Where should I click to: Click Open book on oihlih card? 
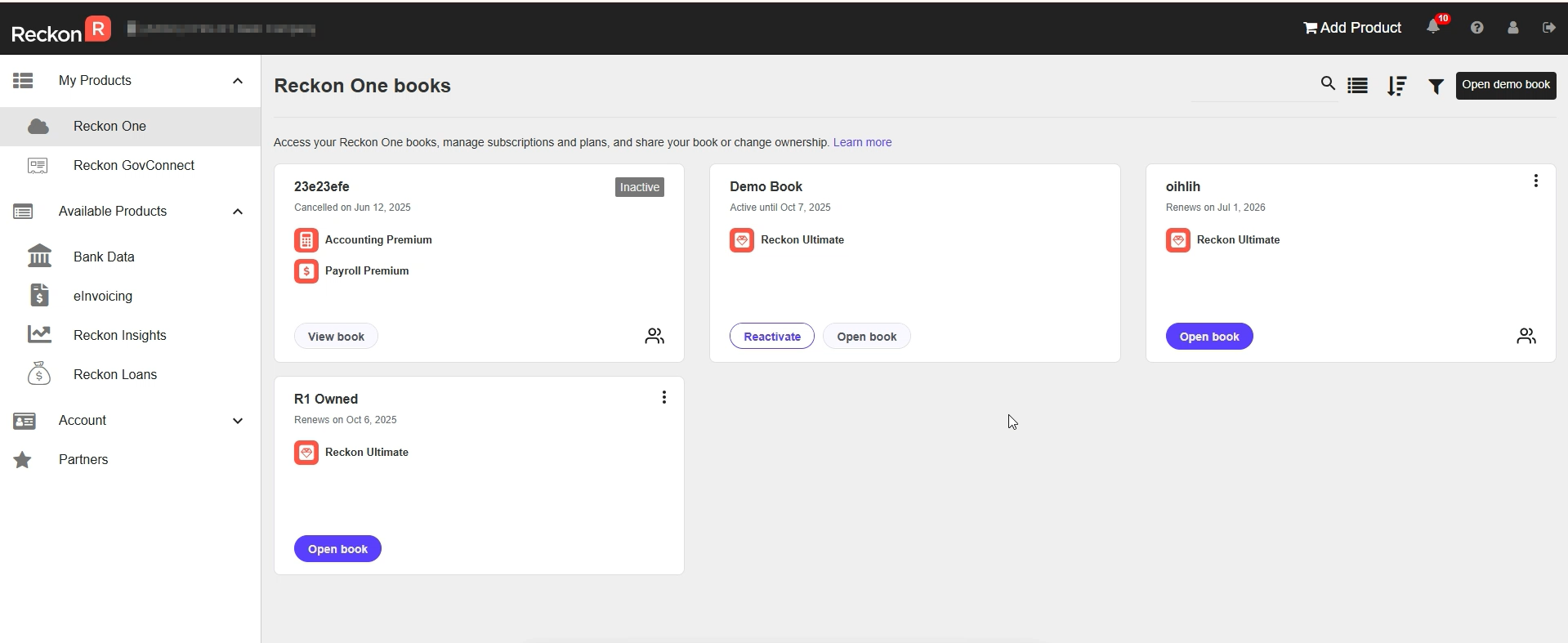(x=1209, y=337)
